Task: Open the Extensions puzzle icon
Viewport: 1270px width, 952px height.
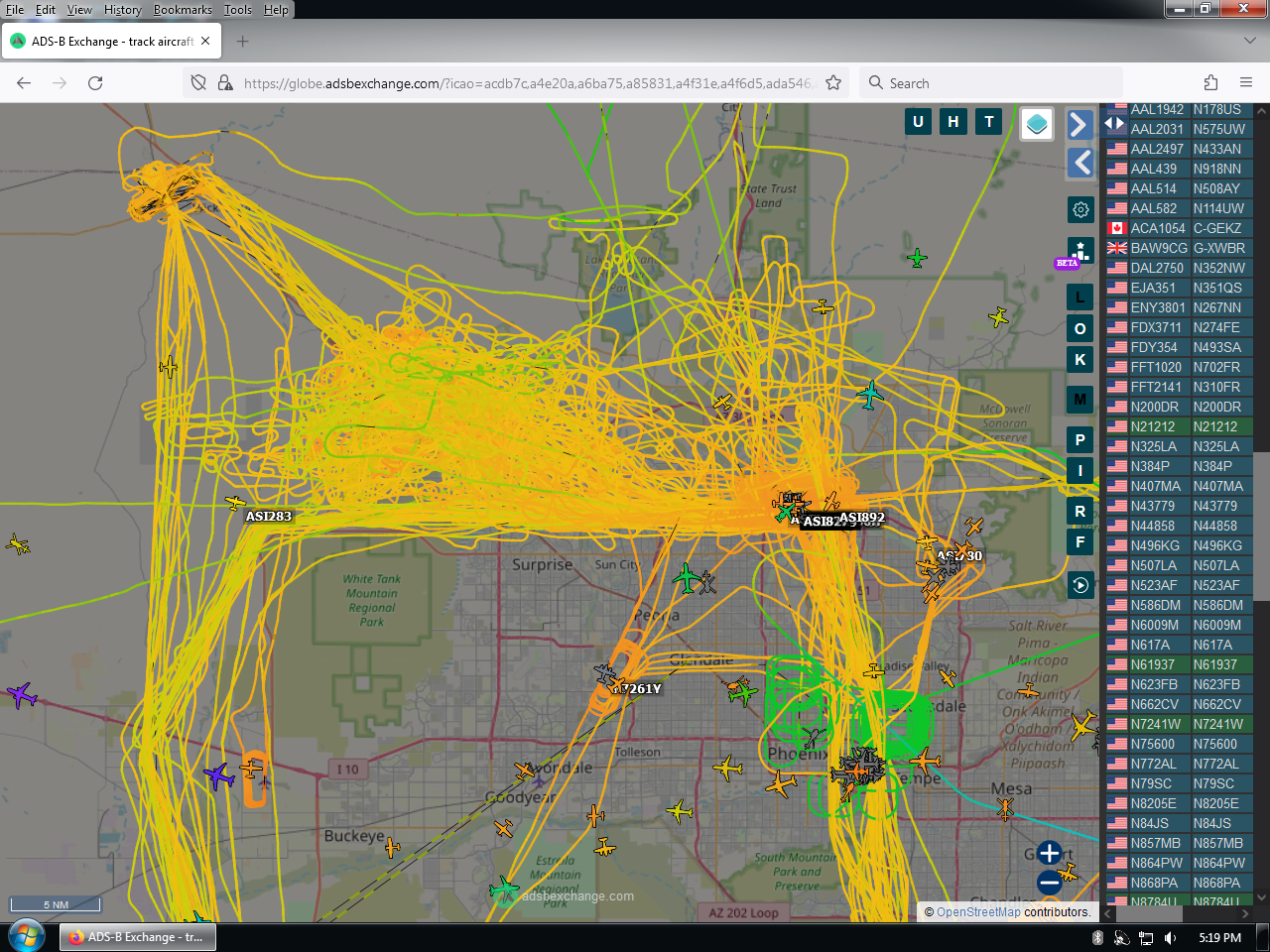Action: click(x=1210, y=83)
